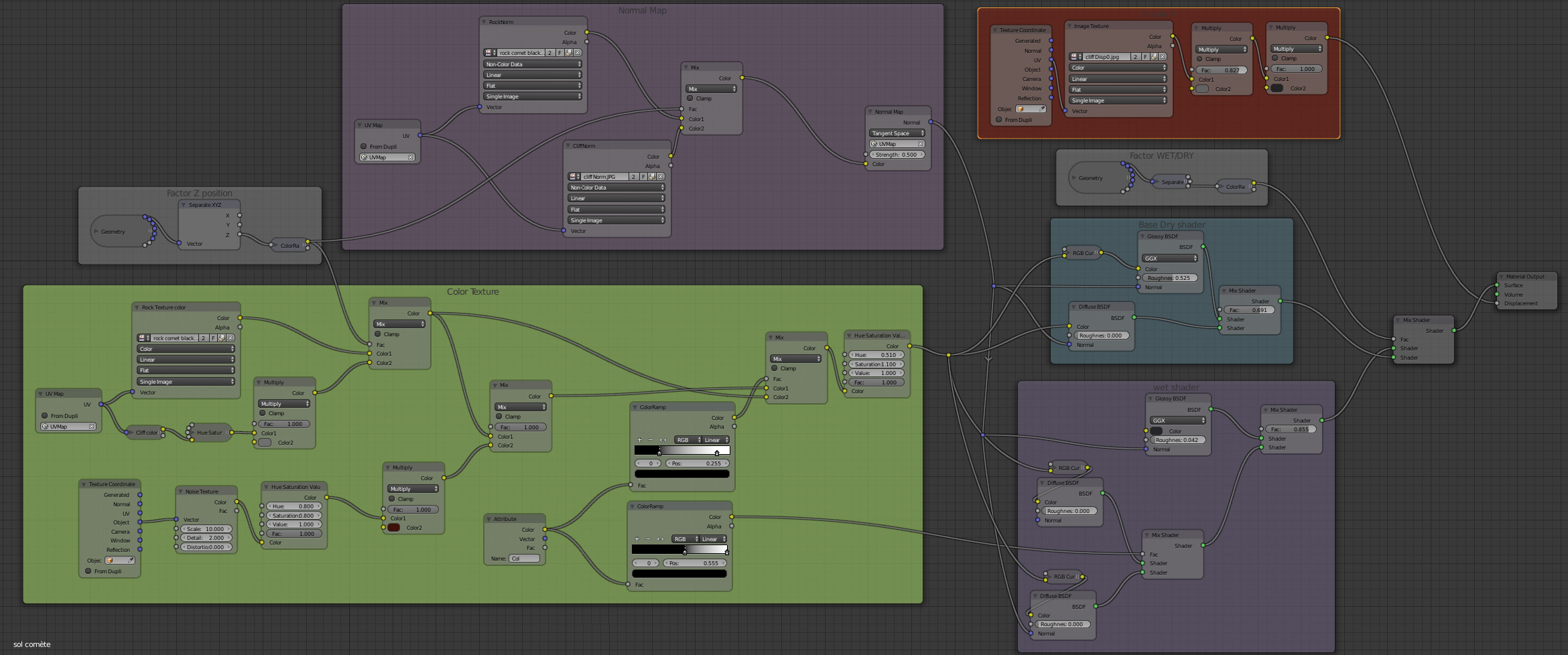Open image file in CliffNorm node
Screen dimensions: 1568x655
pos(652,177)
